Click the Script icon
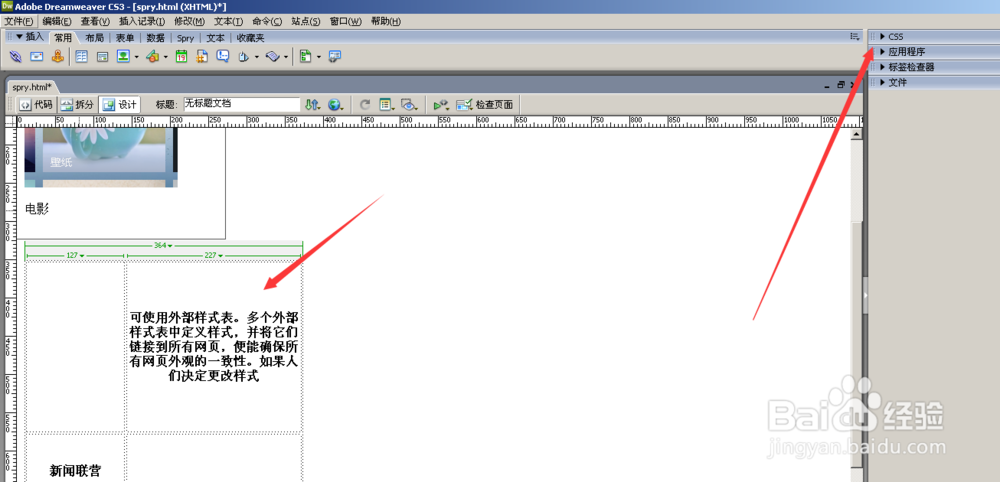This screenshot has width=1000, height=482. [x=272, y=57]
